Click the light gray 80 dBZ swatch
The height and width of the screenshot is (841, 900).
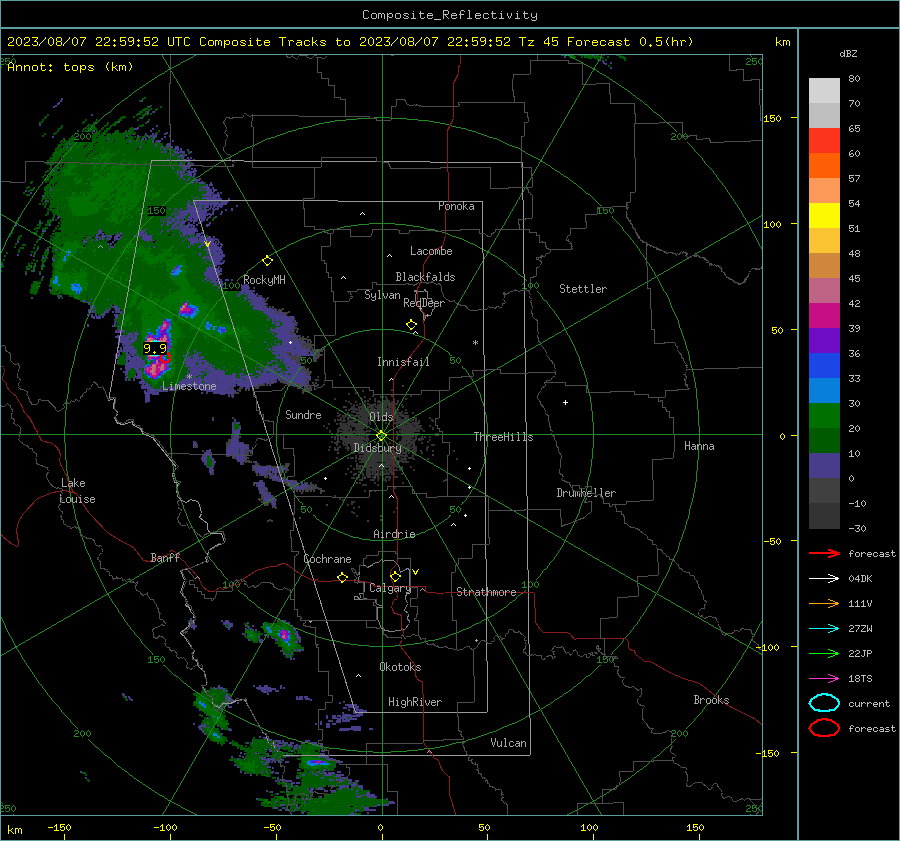click(824, 90)
